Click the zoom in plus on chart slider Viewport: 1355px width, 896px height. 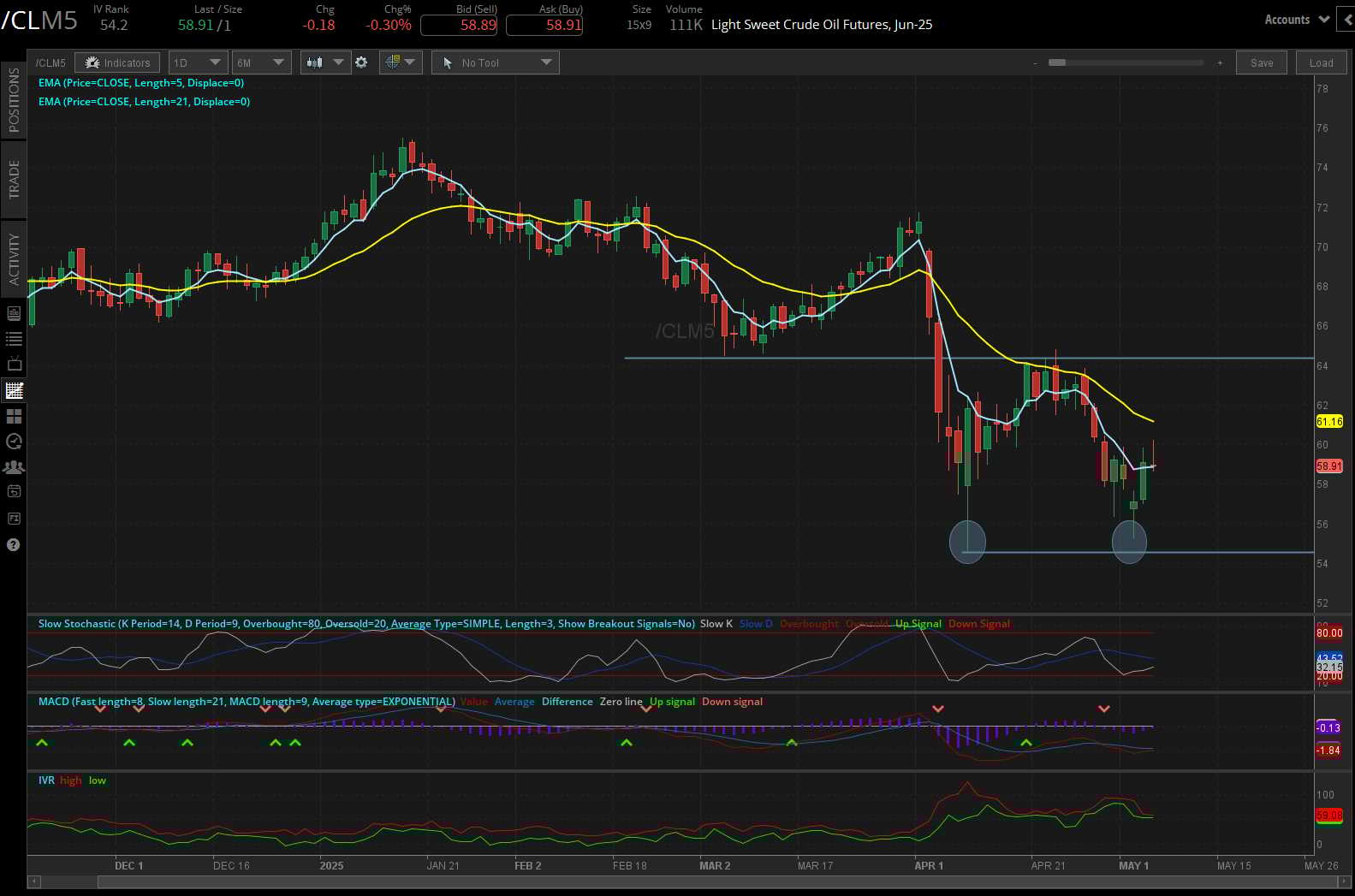click(x=1220, y=62)
